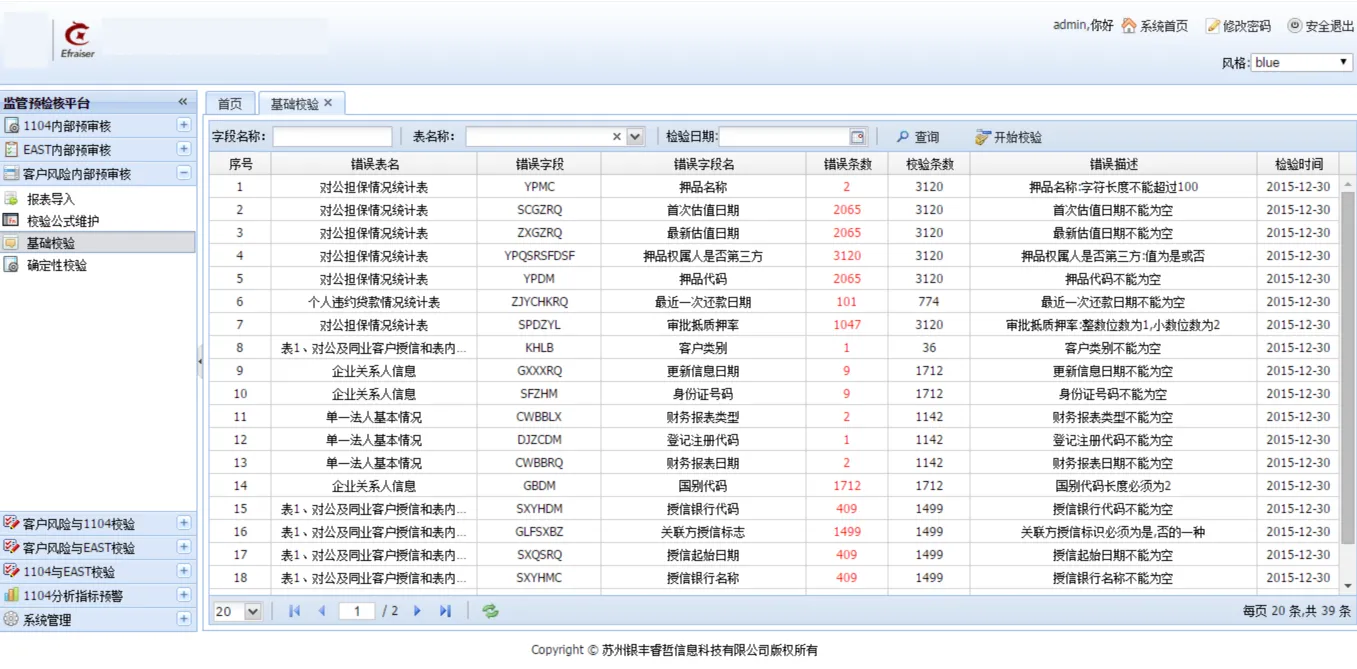Open 确定性校验 in sidebar
The image size is (1357, 669).
coord(56,266)
